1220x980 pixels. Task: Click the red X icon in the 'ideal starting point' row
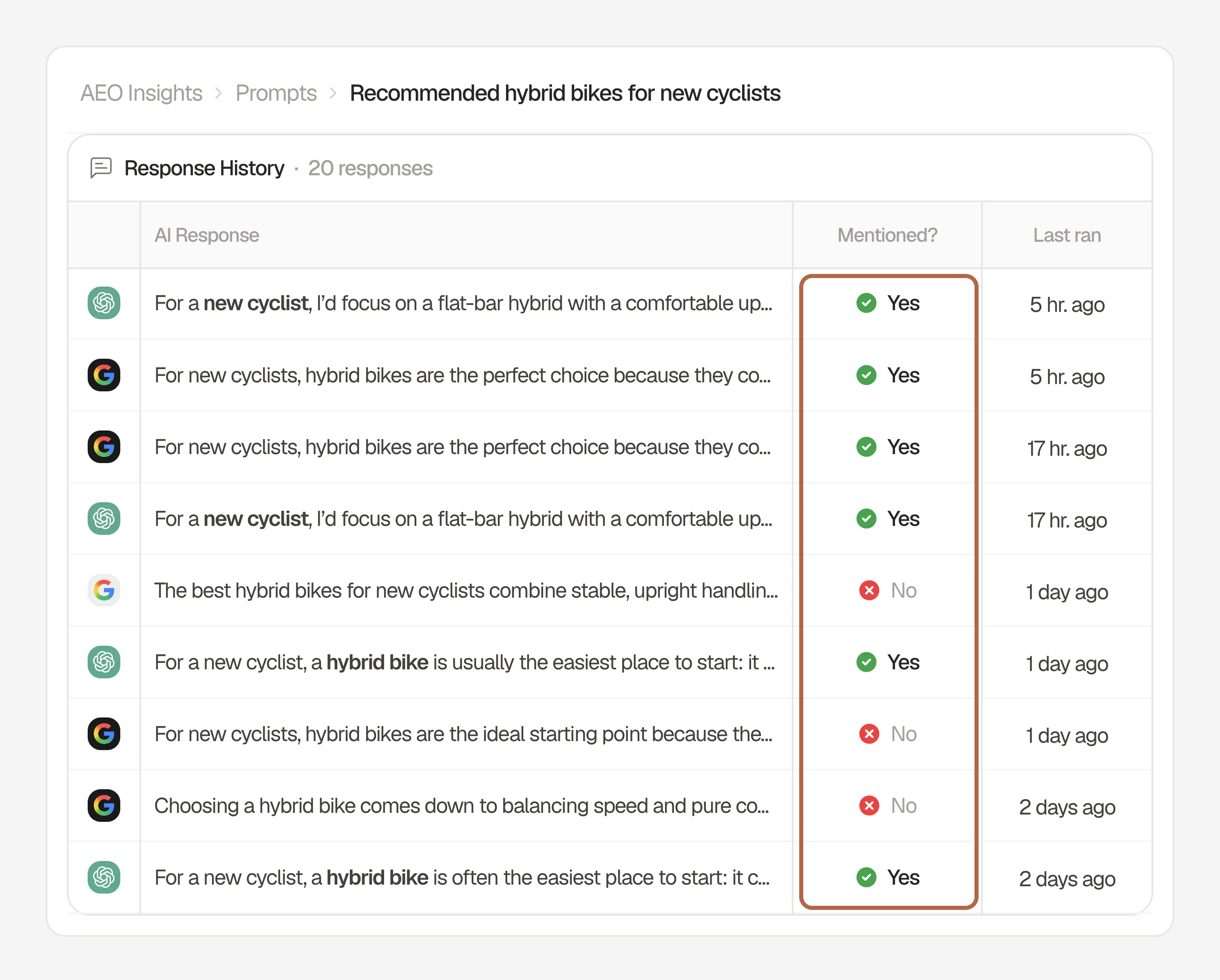point(869,734)
